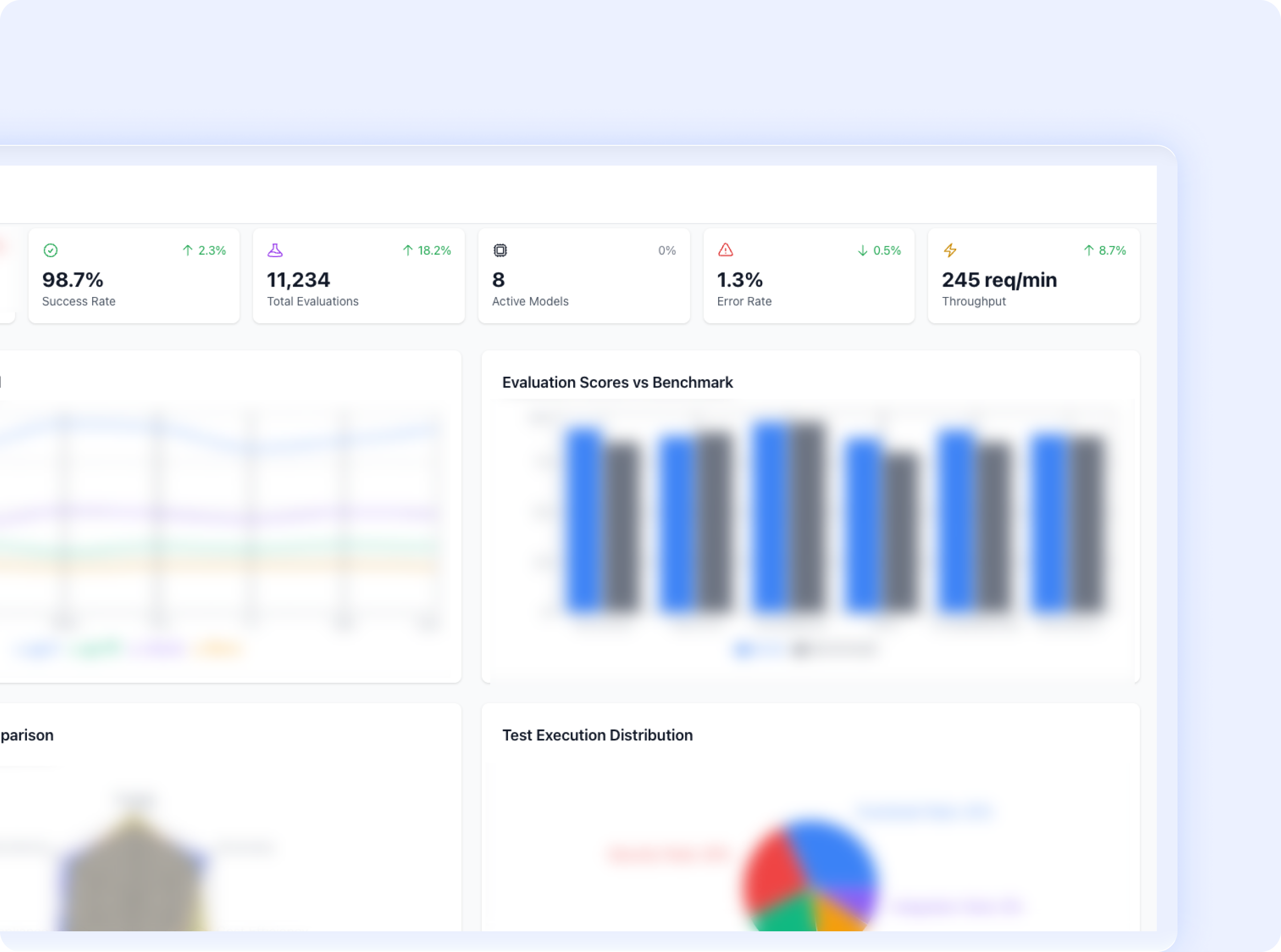This screenshot has width=1281, height=952.
Task: Click the 0% change label on Active Models
Action: pos(667,250)
